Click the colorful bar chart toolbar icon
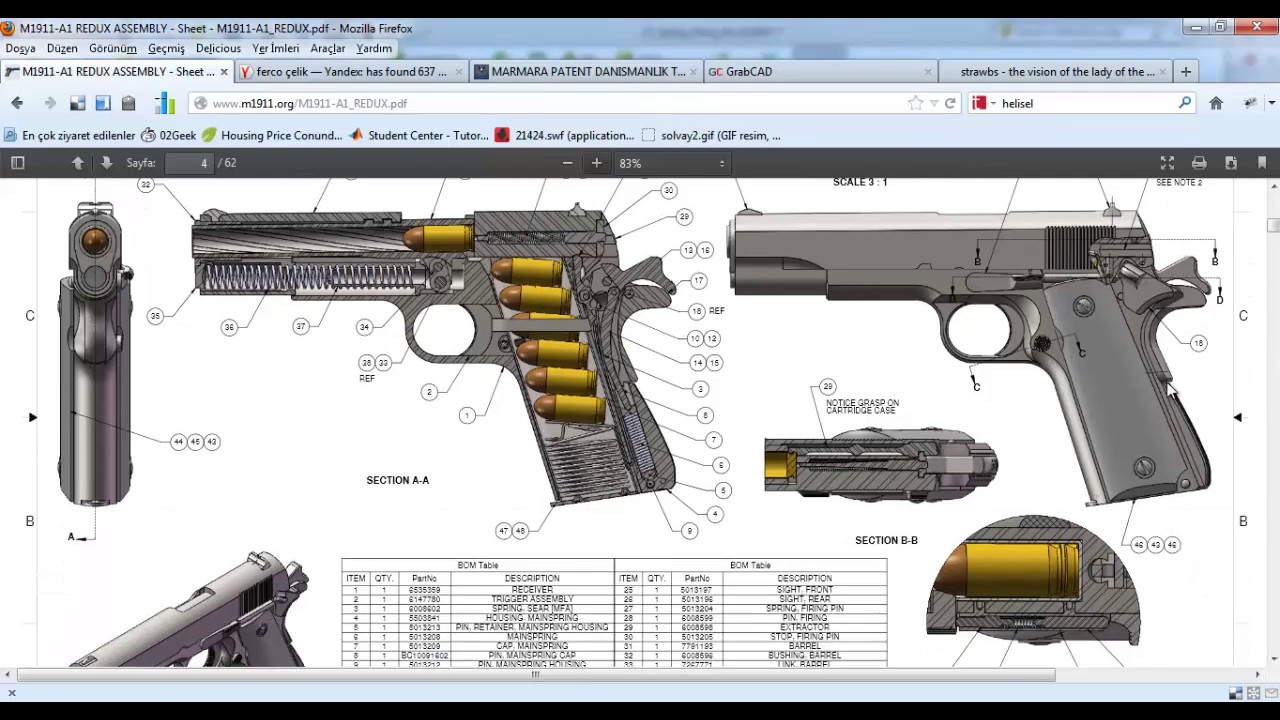Screen dimensions: 1280x720 click(x=165, y=103)
